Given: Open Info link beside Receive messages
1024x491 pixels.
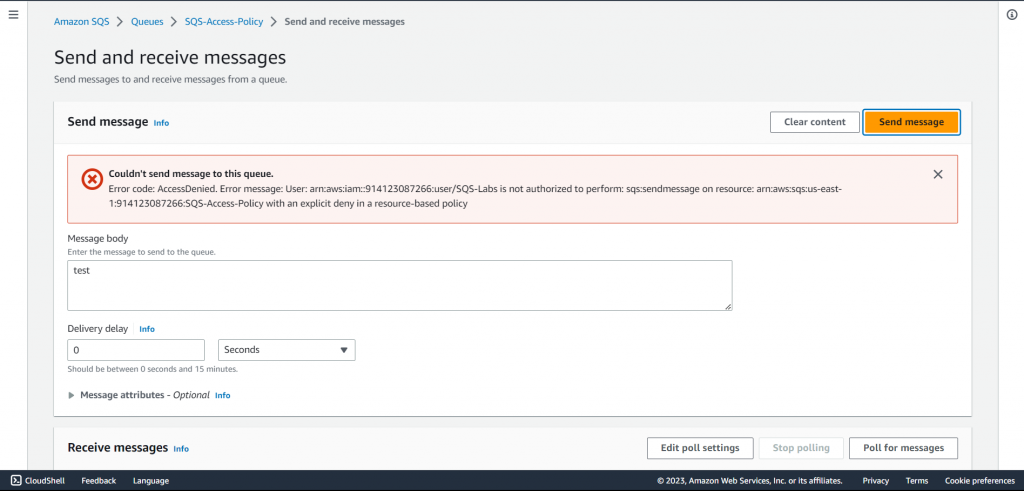Looking at the screenshot, I should click(x=181, y=449).
